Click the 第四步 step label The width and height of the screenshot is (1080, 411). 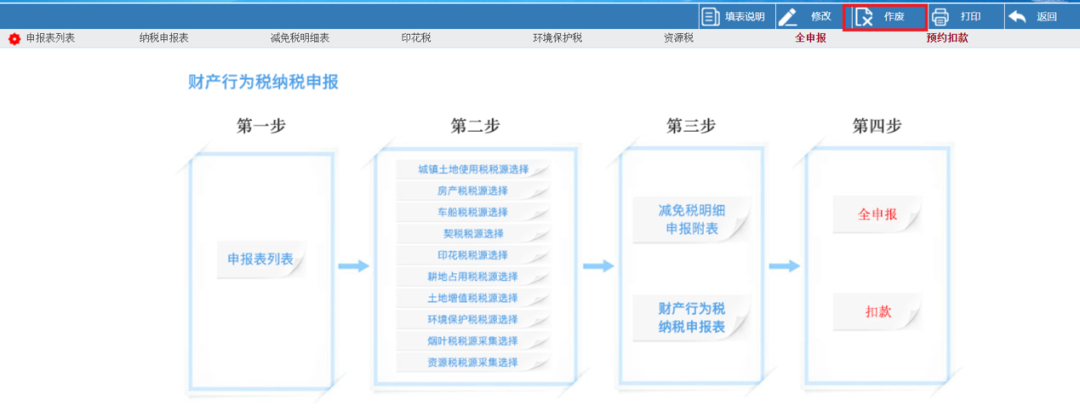(x=877, y=126)
